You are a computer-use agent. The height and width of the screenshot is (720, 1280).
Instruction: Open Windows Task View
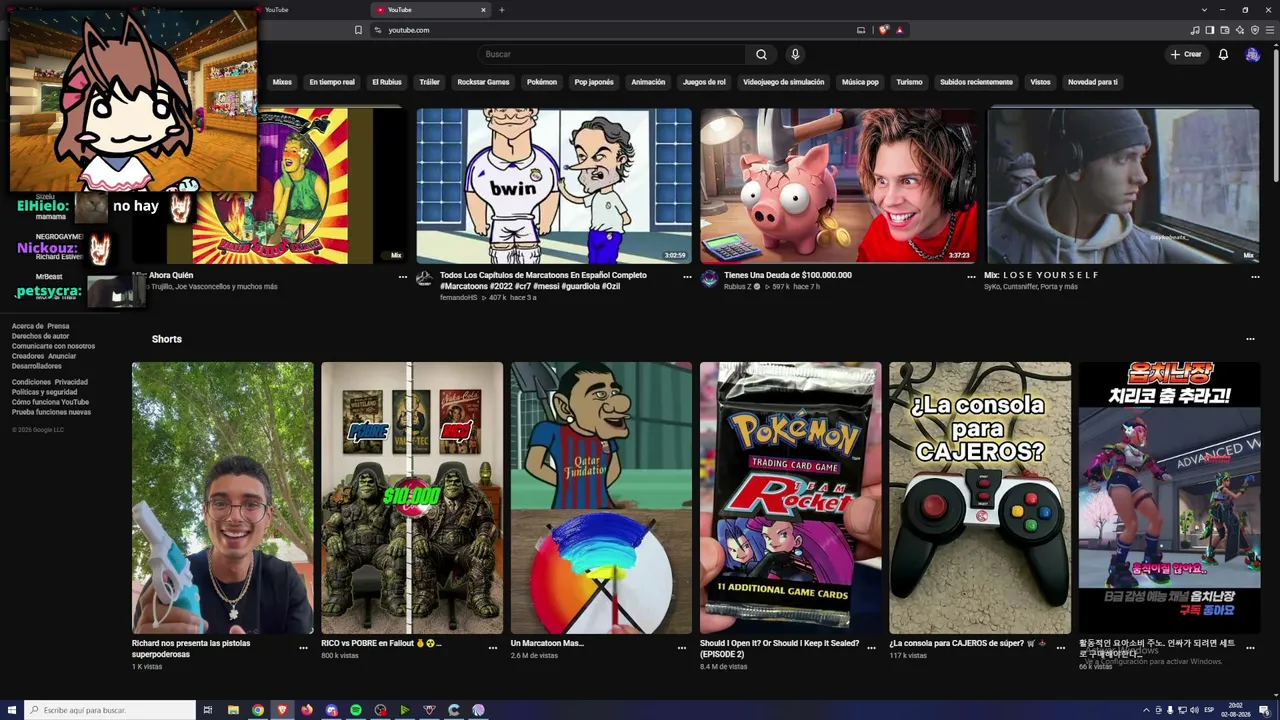click(x=208, y=710)
